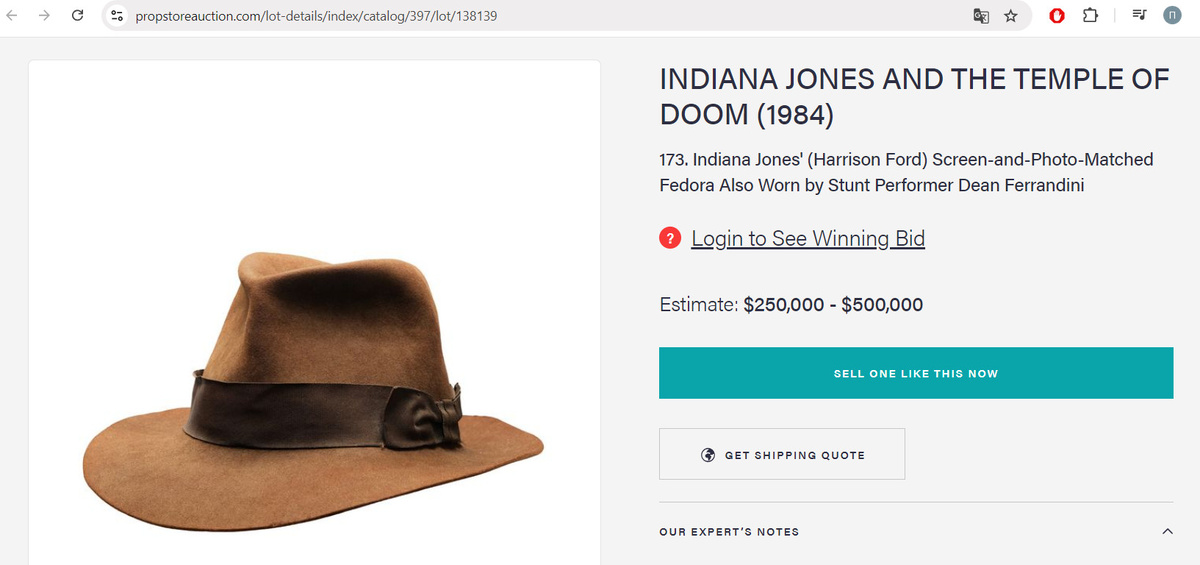Click Login to See Winning Bid link
This screenshot has width=1200, height=565.
[808, 239]
